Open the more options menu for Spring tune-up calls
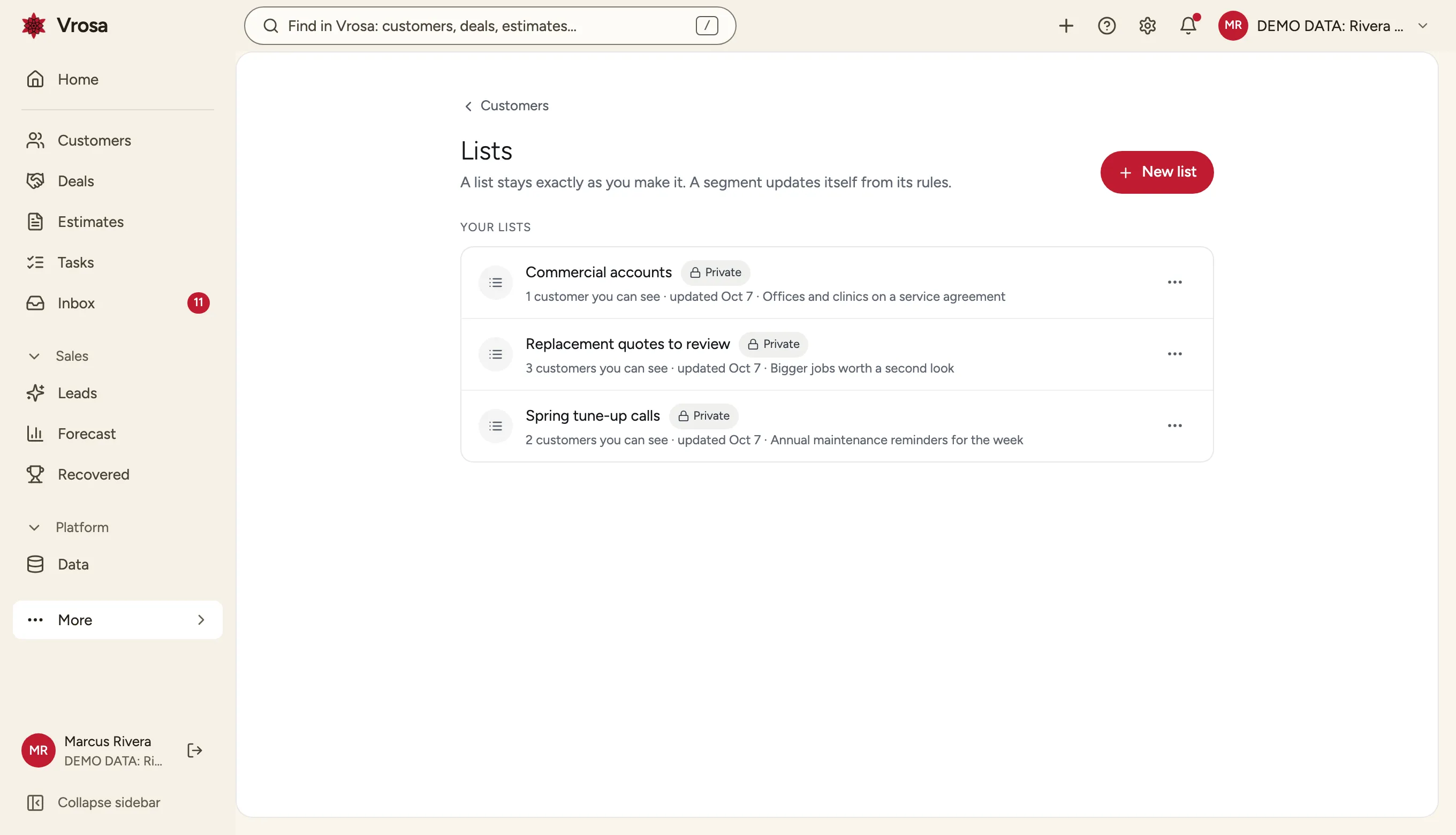The width and height of the screenshot is (1456, 835). pos(1174,426)
